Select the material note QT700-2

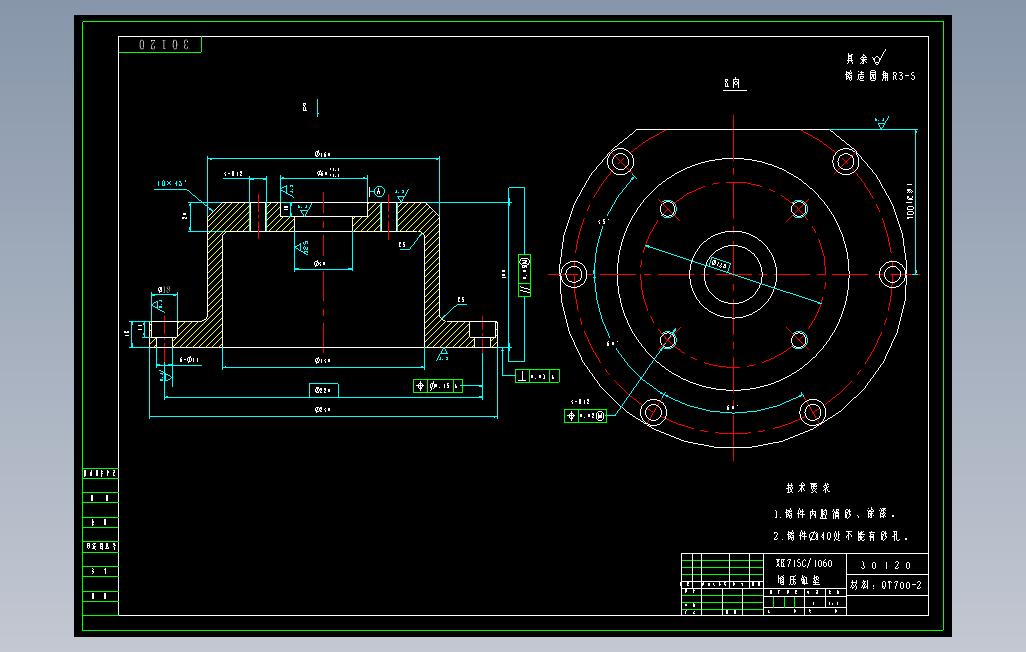coord(886,585)
